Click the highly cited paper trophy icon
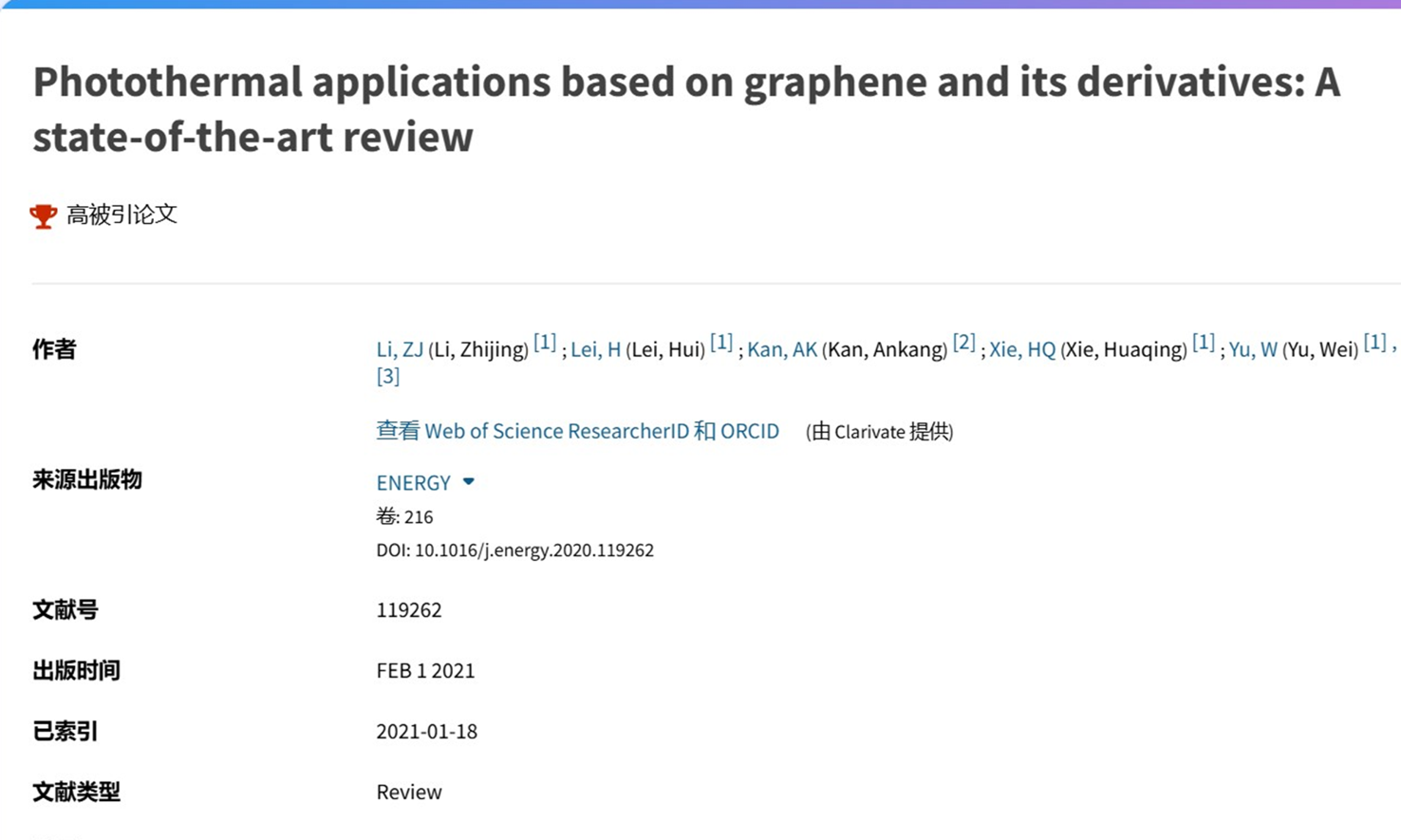Screen dimensions: 1401x840 43,216
